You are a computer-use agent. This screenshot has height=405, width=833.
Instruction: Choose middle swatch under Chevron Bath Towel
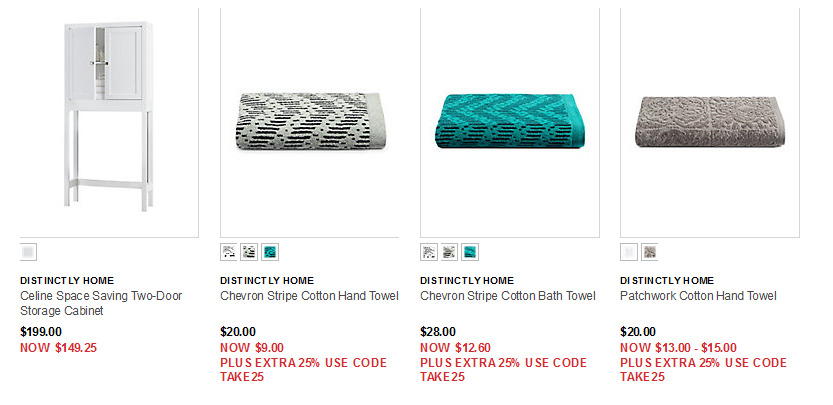coord(449,252)
